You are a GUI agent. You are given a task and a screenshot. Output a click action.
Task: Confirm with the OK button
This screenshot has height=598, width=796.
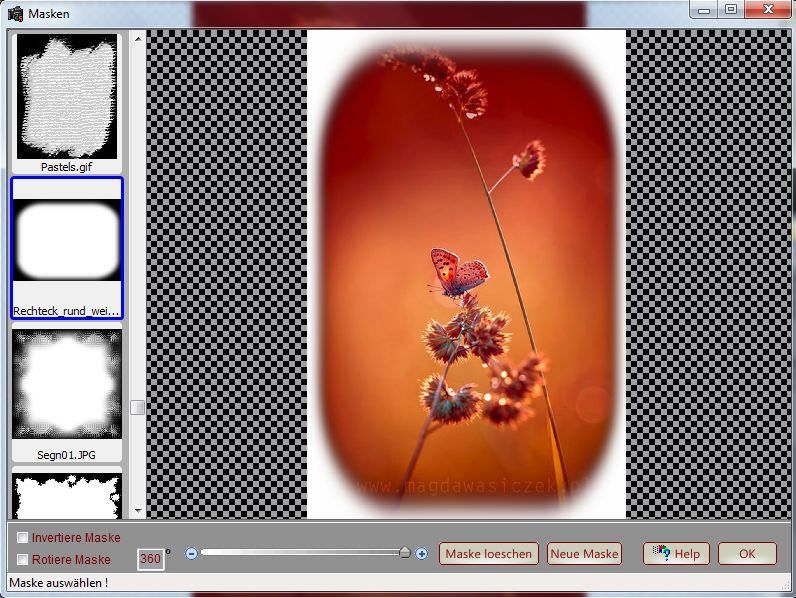point(747,553)
